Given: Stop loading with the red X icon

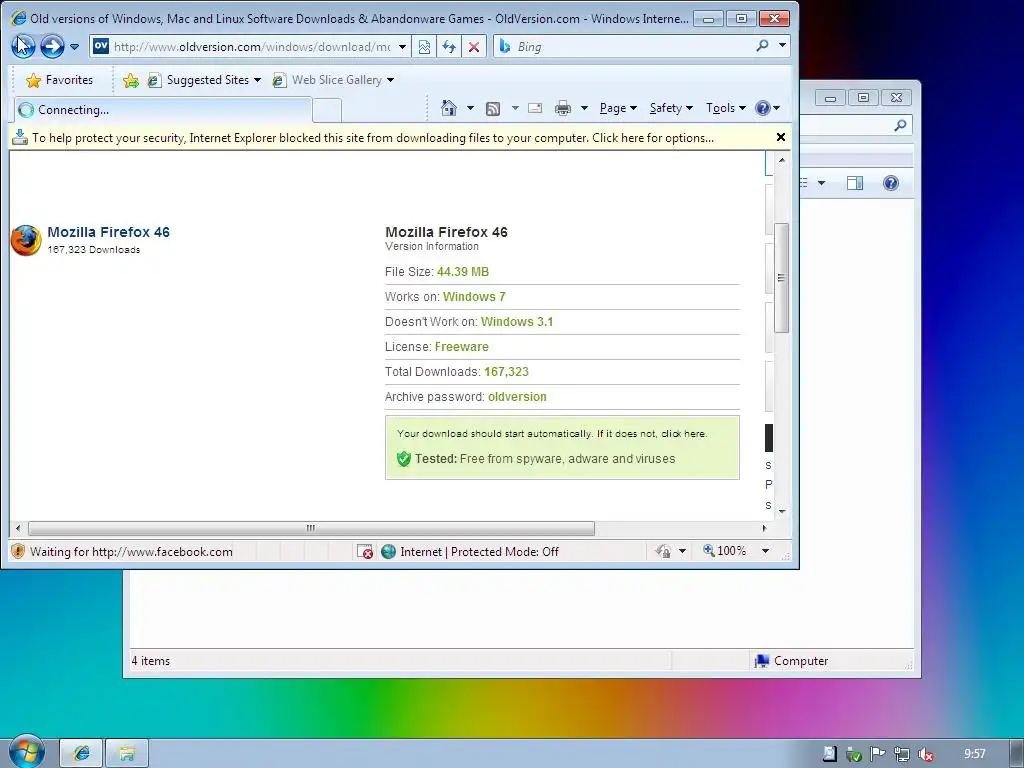Looking at the screenshot, I should click(x=474, y=47).
